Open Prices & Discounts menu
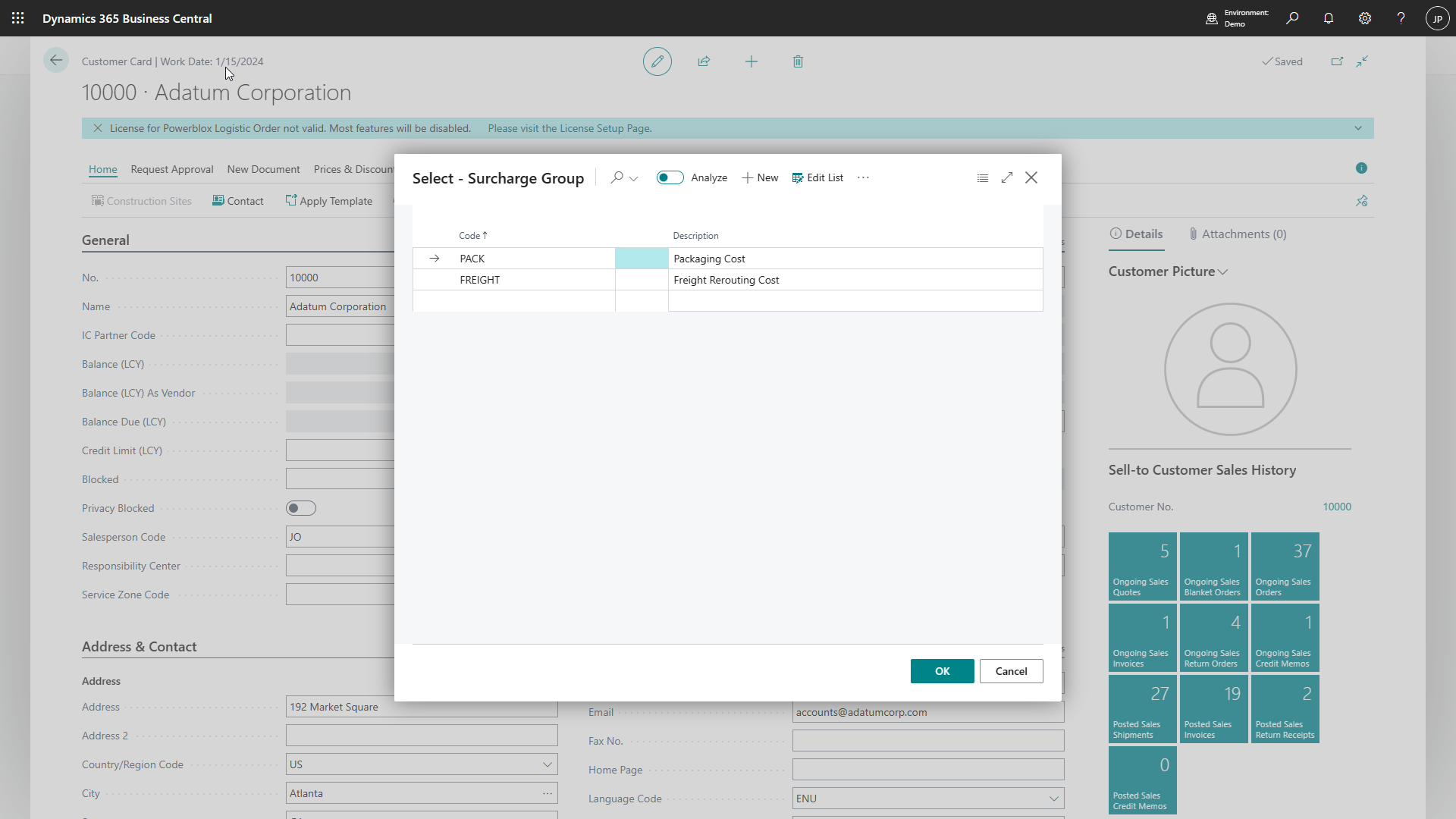The width and height of the screenshot is (1456, 819). coord(353,169)
